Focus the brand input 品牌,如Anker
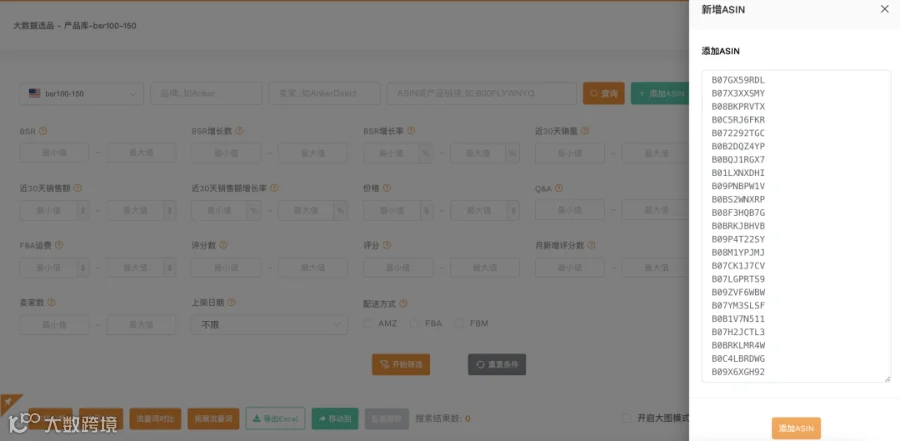The width and height of the screenshot is (900, 441). click(206, 93)
